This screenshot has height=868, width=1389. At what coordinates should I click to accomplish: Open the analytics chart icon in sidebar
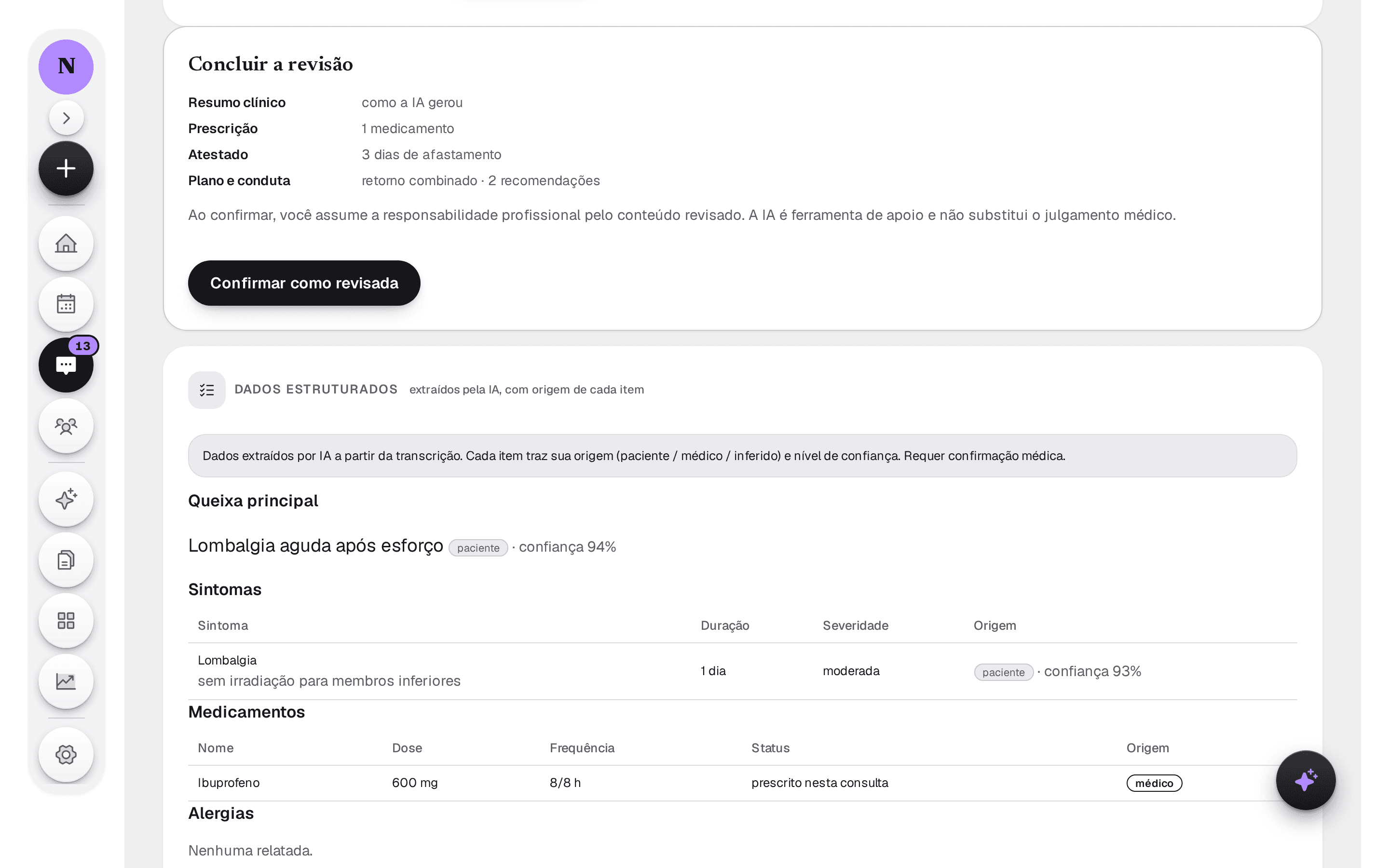click(x=66, y=681)
